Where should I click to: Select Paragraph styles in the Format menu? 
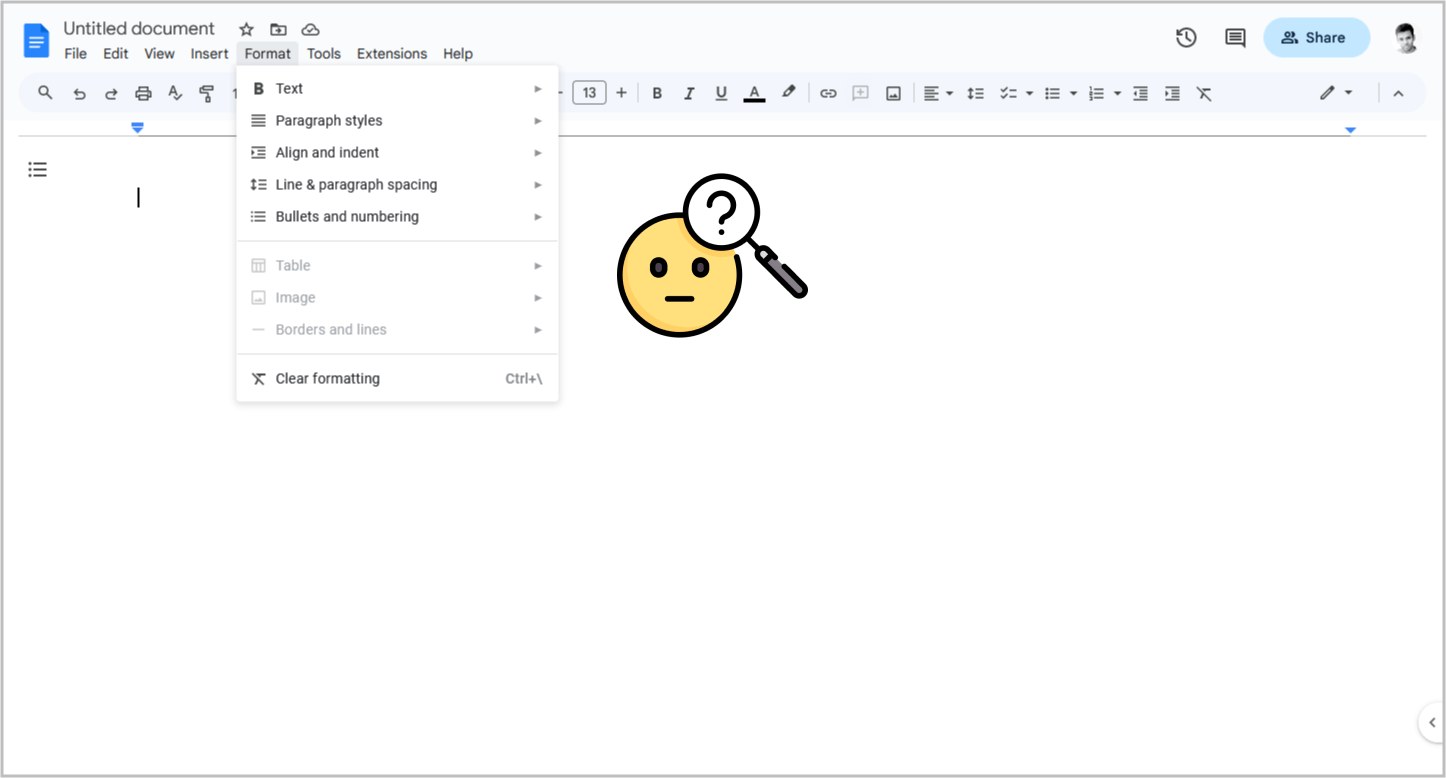328,120
